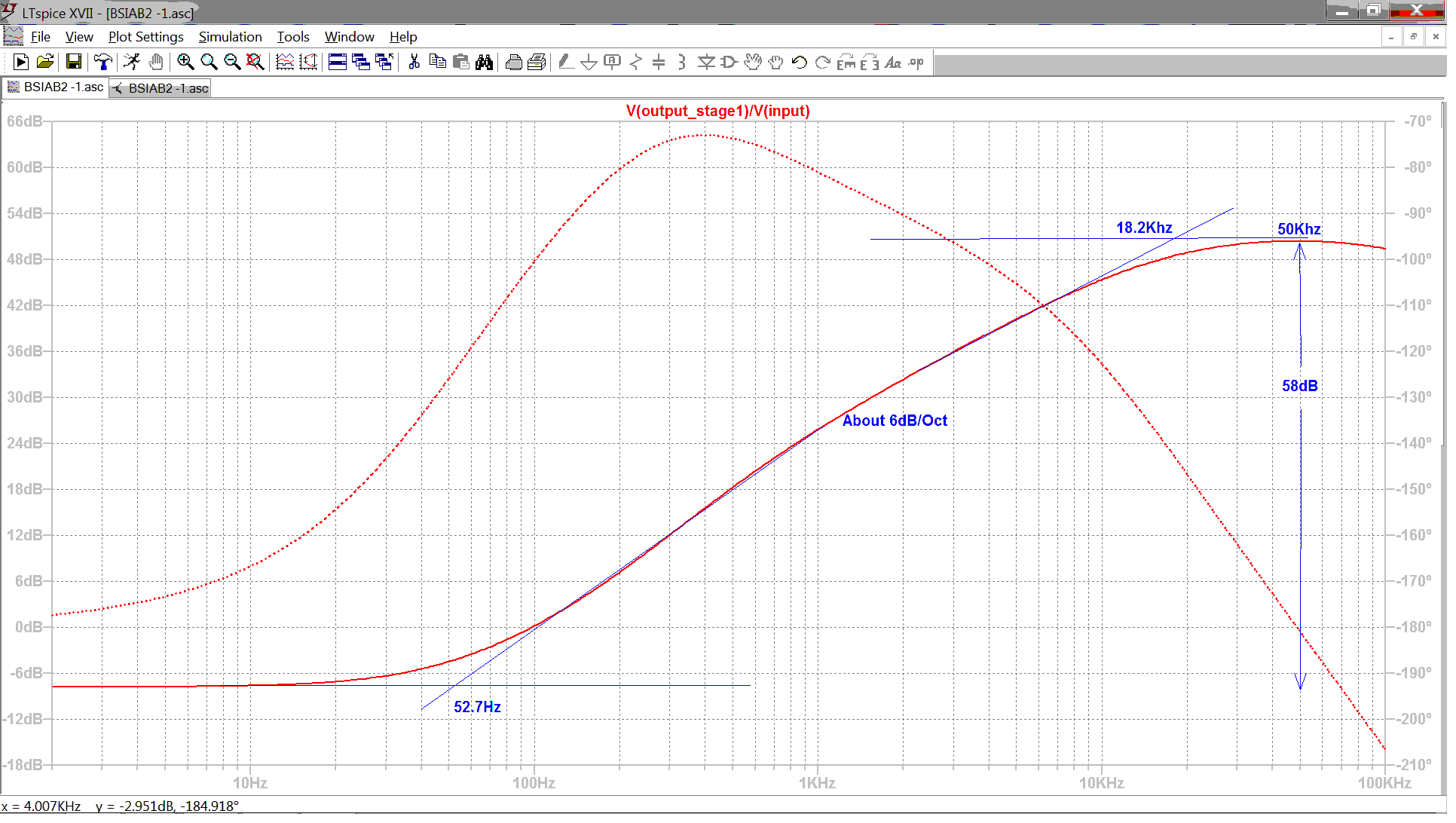
Task: Open Control Panel hammer icon
Action: coord(102,63)
